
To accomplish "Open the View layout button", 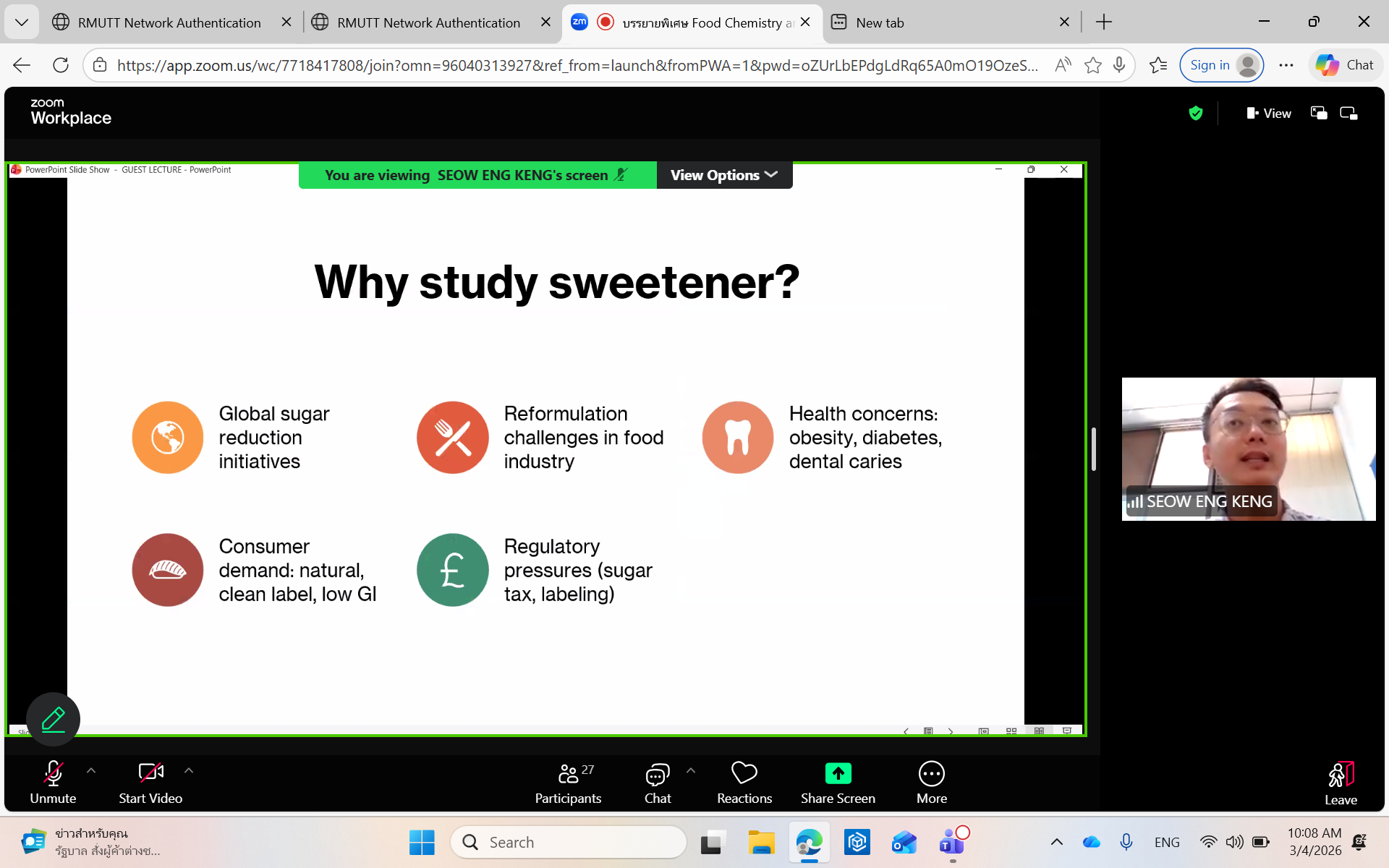I will (1269, 113).
